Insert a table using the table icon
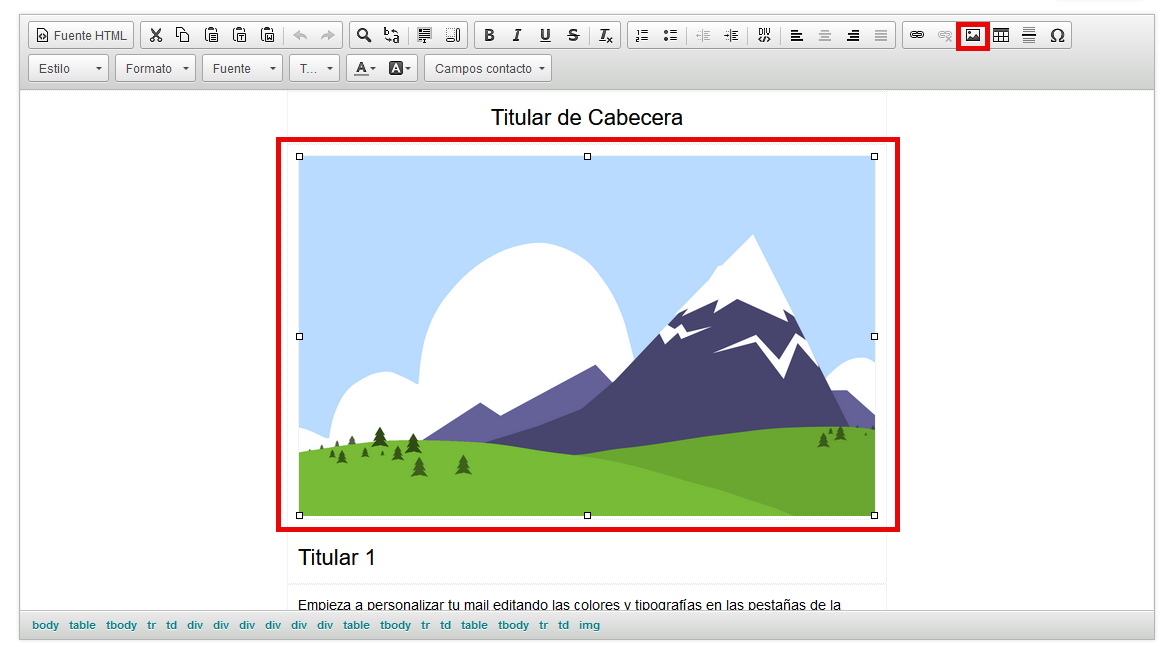 click(x=1001, y=36)
